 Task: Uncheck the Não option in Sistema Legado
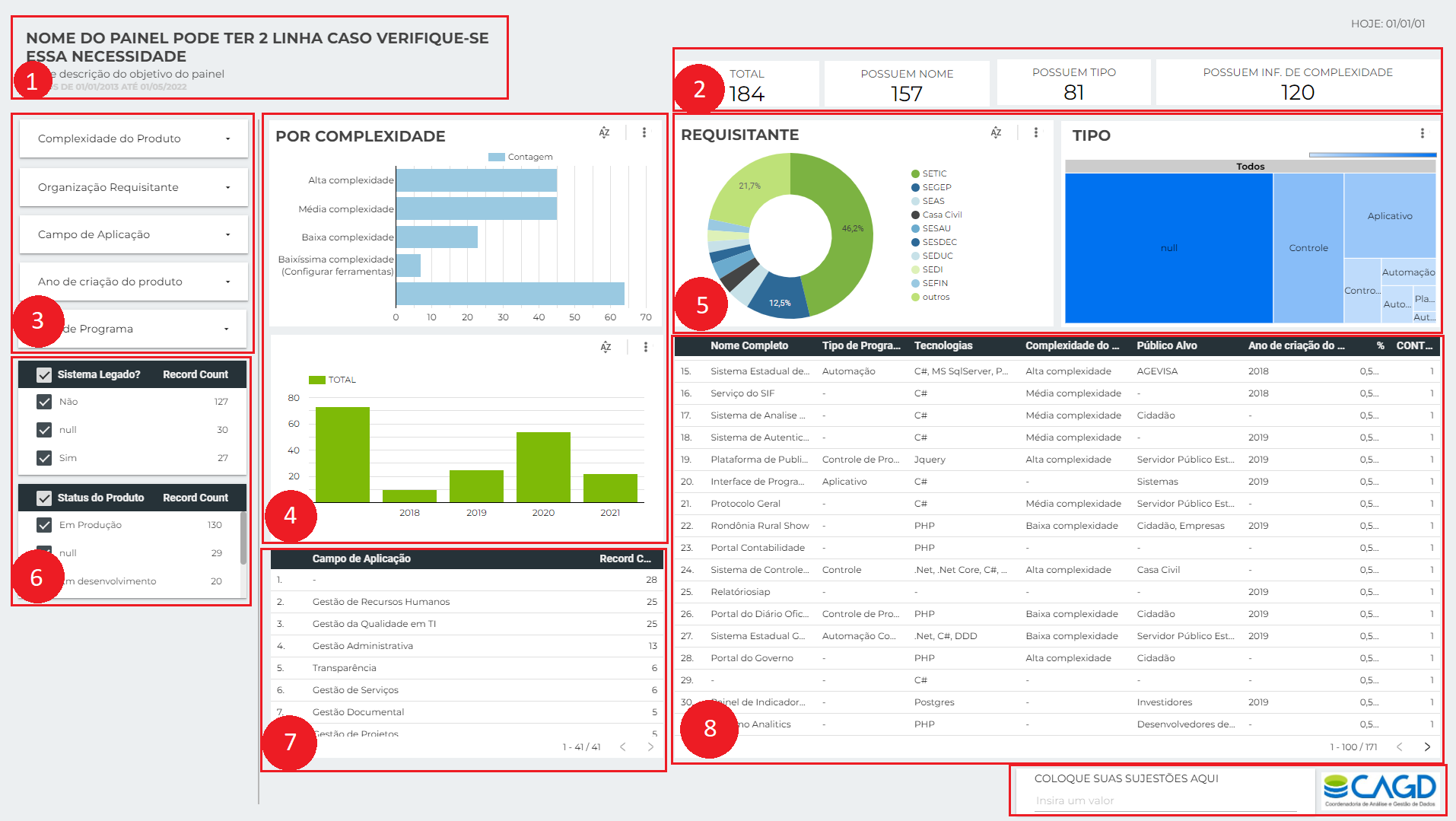click(44, 402)
